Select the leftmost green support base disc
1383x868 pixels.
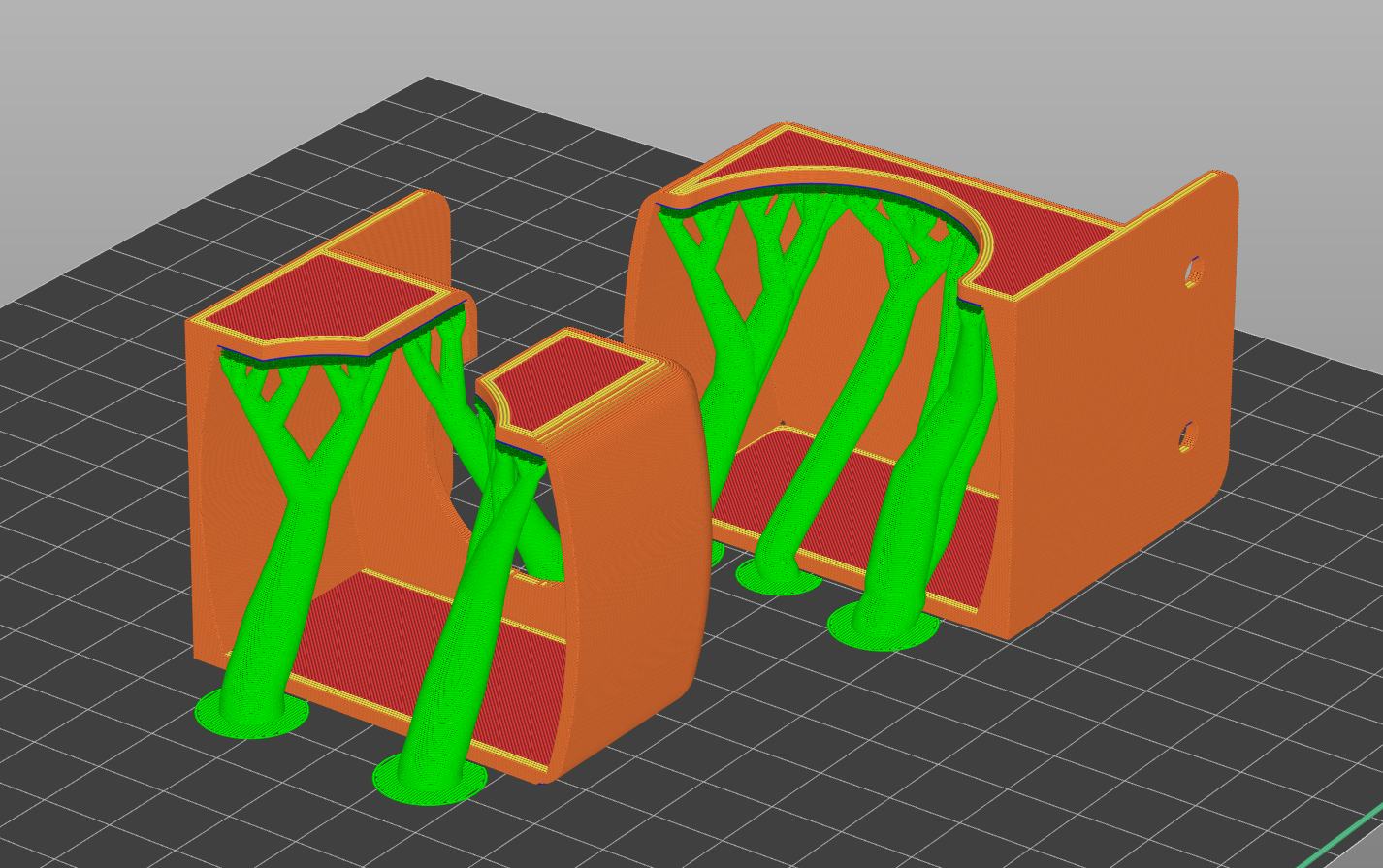pos(251,713)
